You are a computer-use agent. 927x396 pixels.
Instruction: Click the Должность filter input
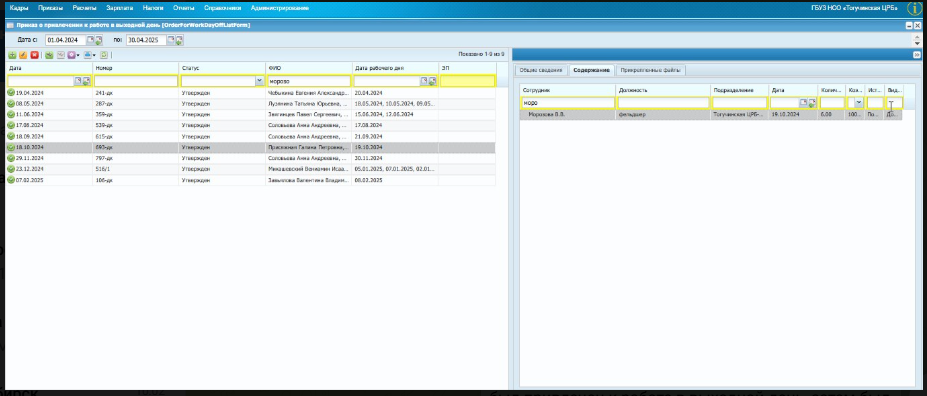tap(663, 102)
